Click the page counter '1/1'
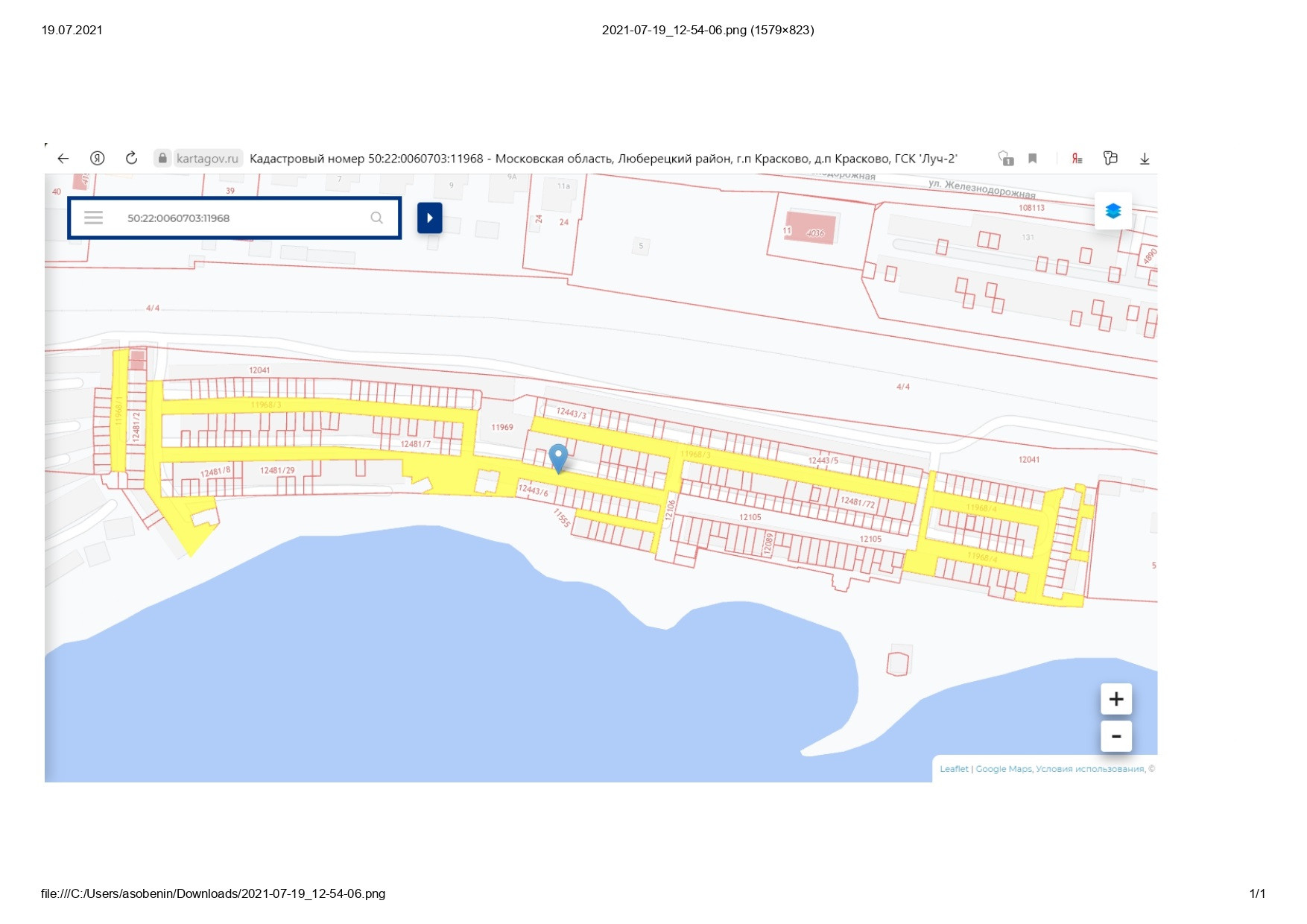The width and height of the screenshot is (1307, 924). (1257, 893)
